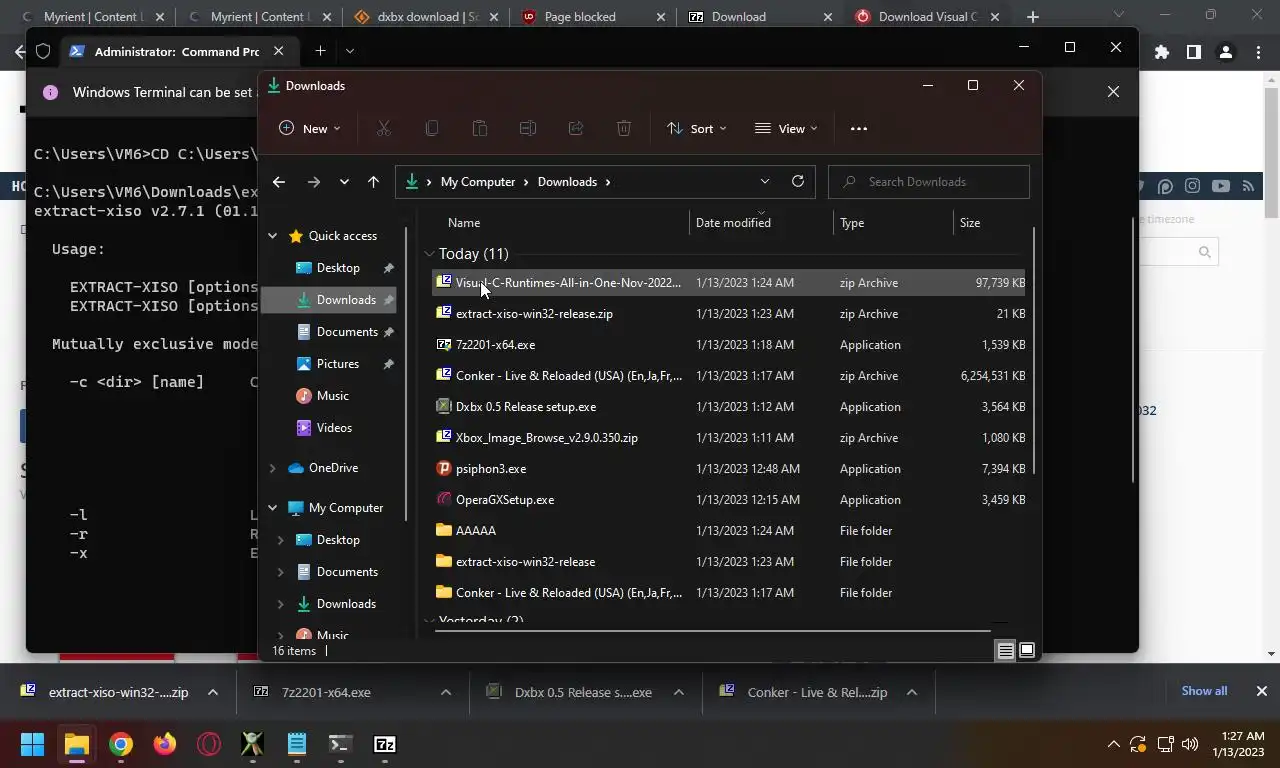Go forward in the Downloads folder window

314,181
